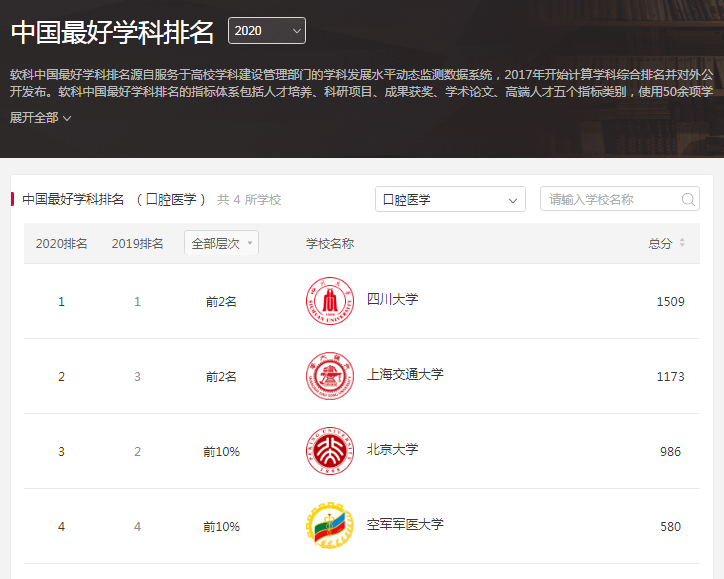Open the 全部层次 level filter
The width and height of the screenshot is (724, 579).
[x=221, y=243]
